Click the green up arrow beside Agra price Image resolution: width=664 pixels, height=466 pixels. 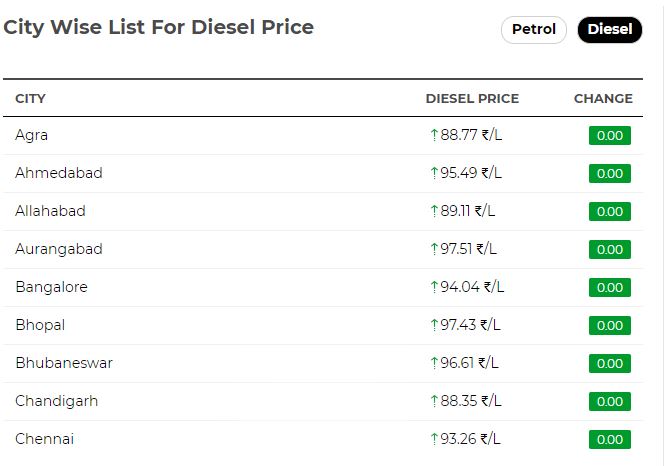434,135
